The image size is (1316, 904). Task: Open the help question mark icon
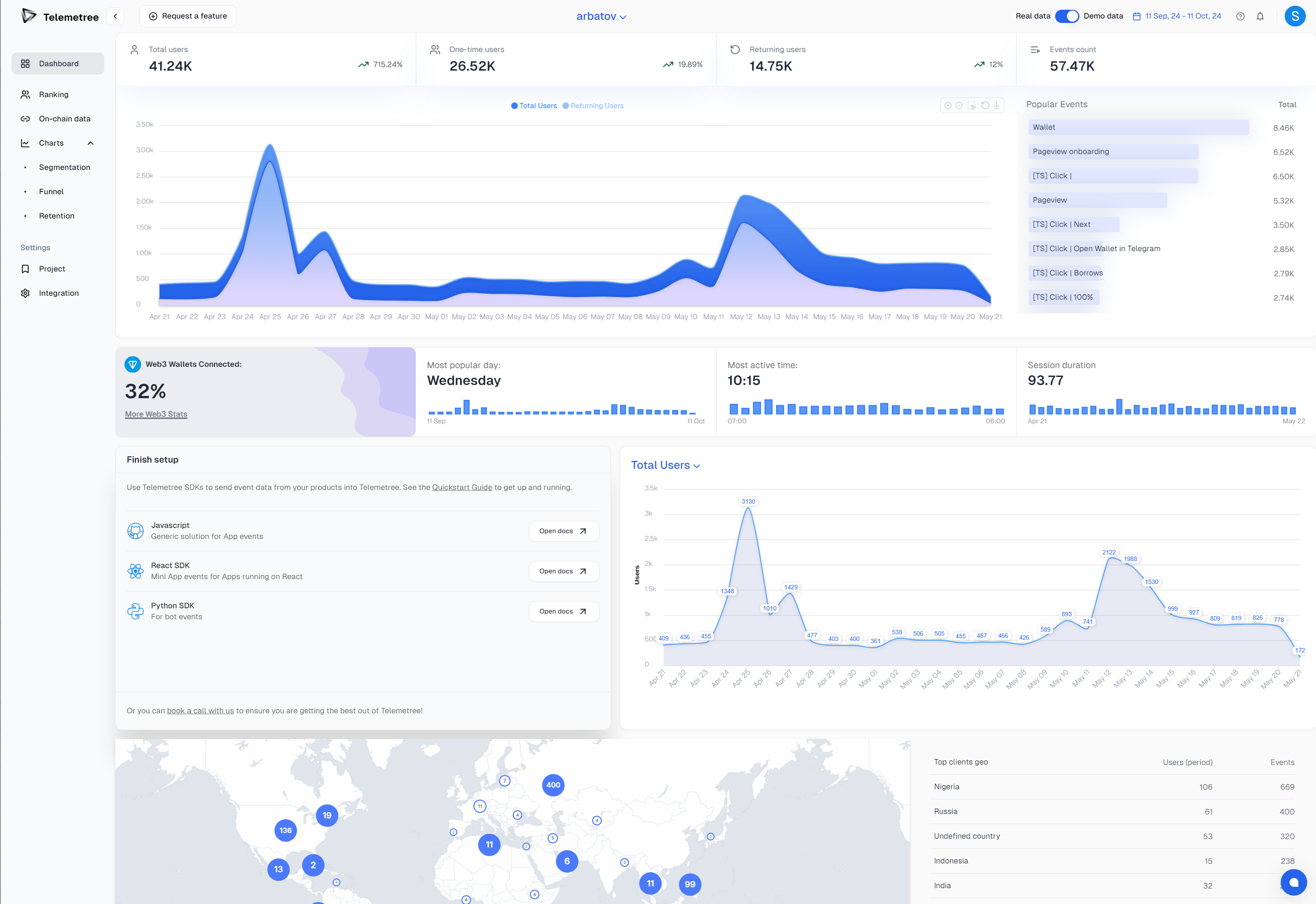click(1240, 16)
